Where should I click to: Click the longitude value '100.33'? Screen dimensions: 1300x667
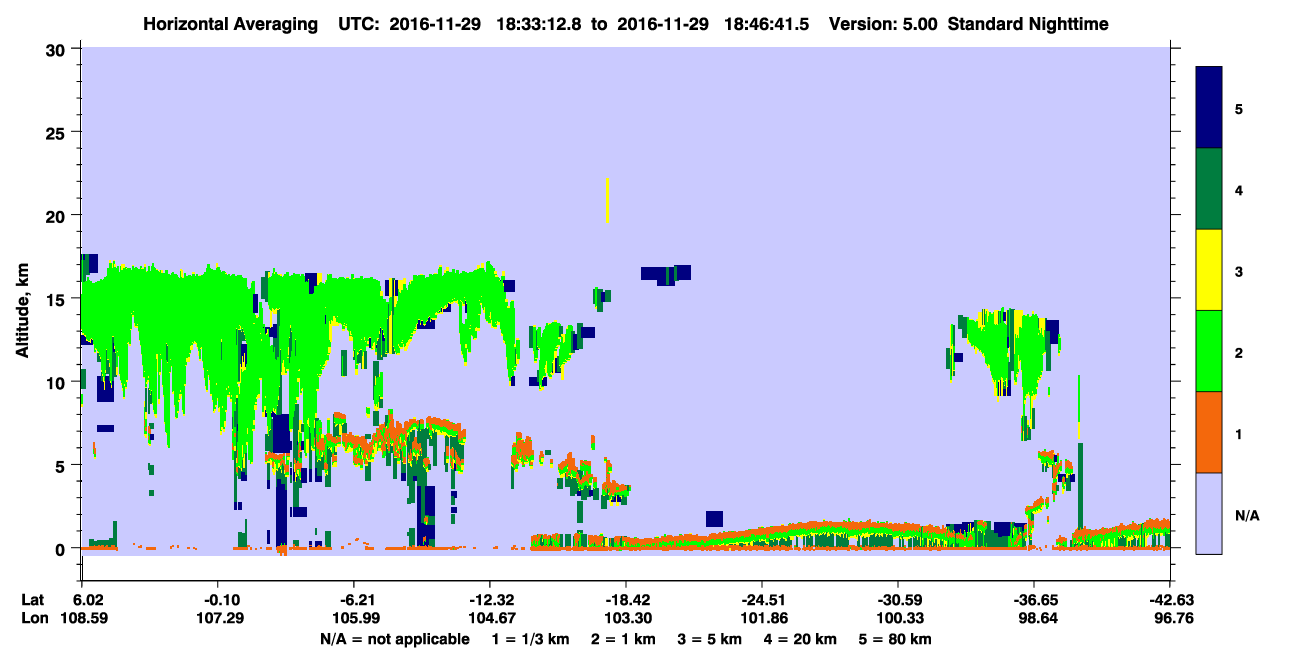[898, 618]
